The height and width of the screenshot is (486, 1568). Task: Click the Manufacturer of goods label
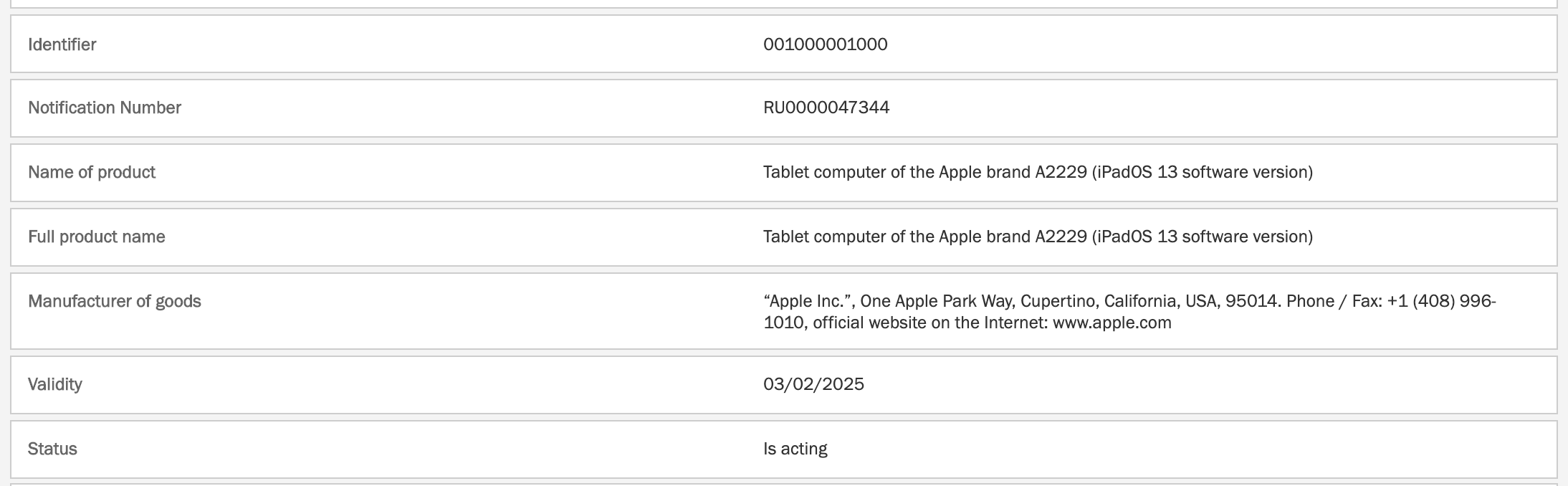[x=115, y=301]
